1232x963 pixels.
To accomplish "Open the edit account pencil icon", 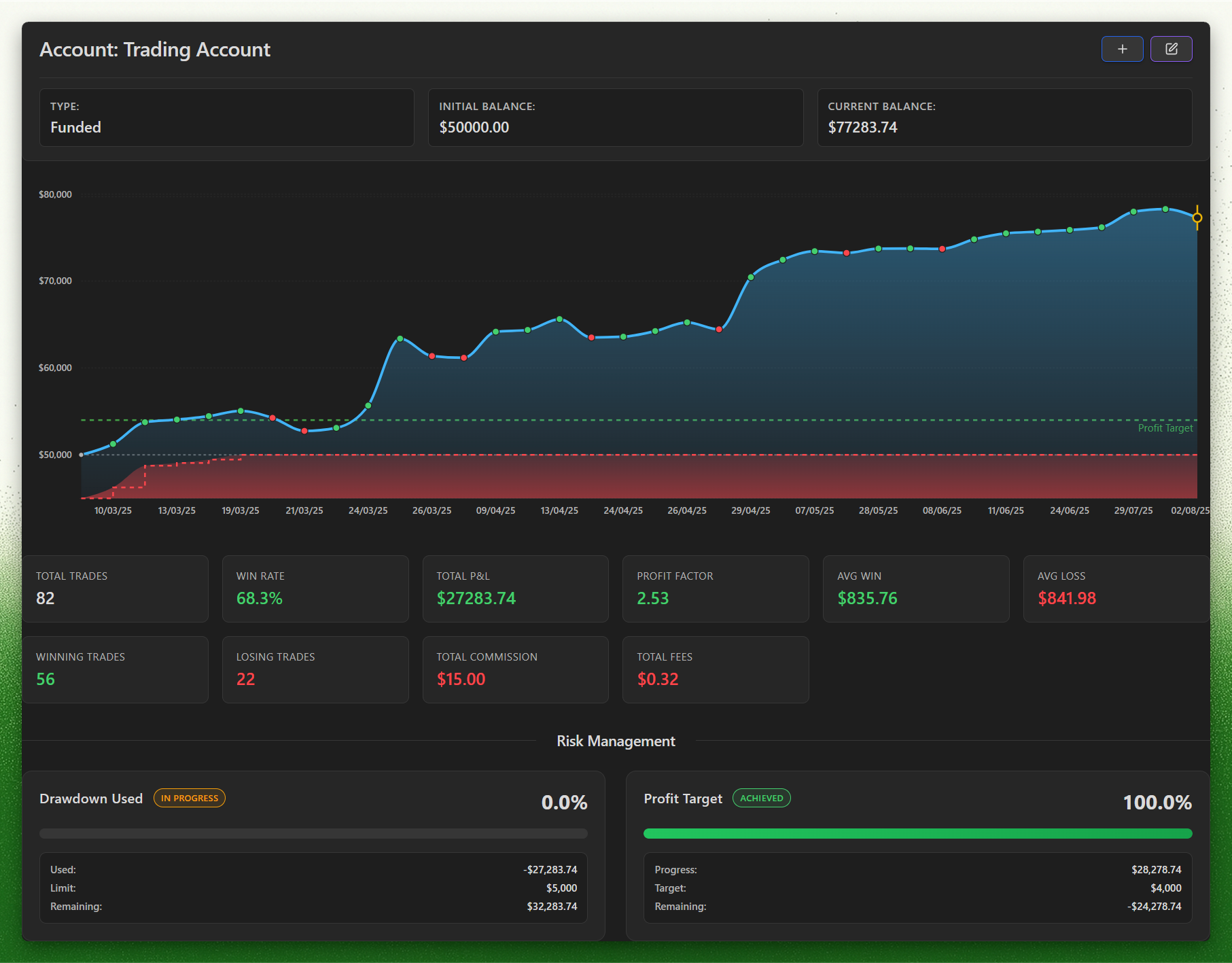I will tap(1171, 49).
